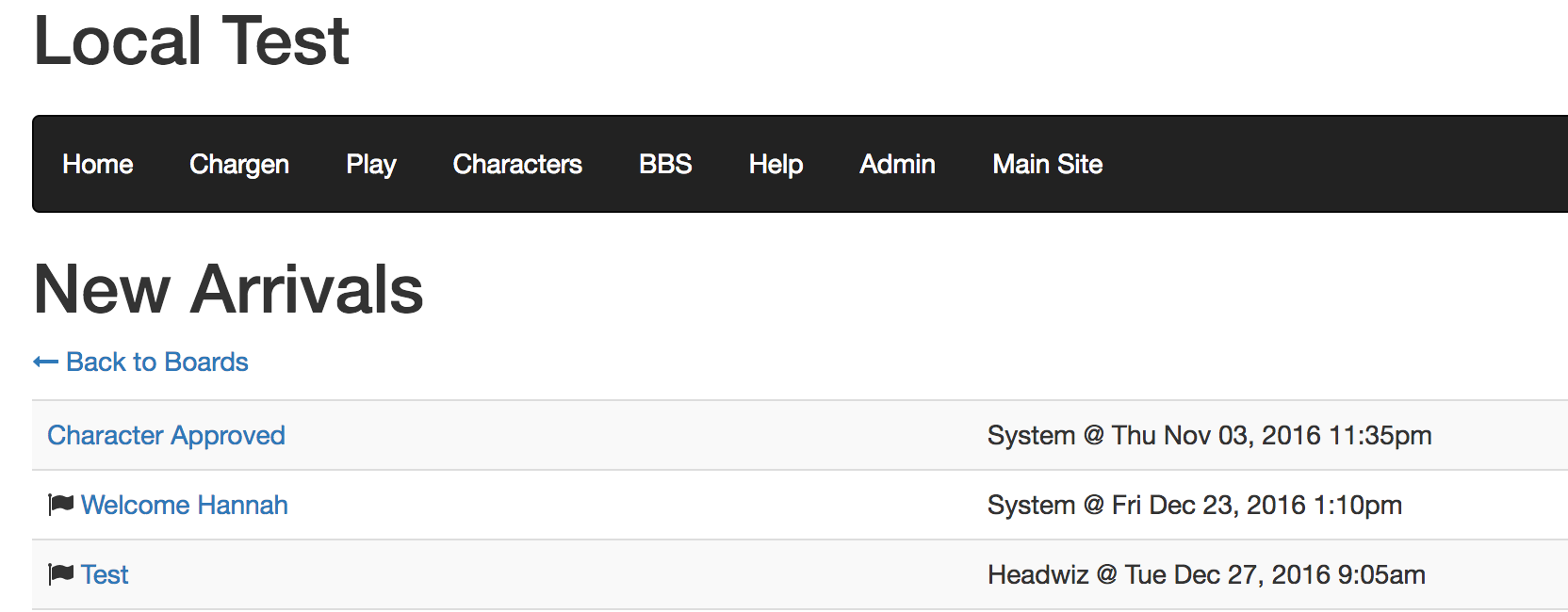
Task: Open the Character Approved post
Action: click(166, 435)
